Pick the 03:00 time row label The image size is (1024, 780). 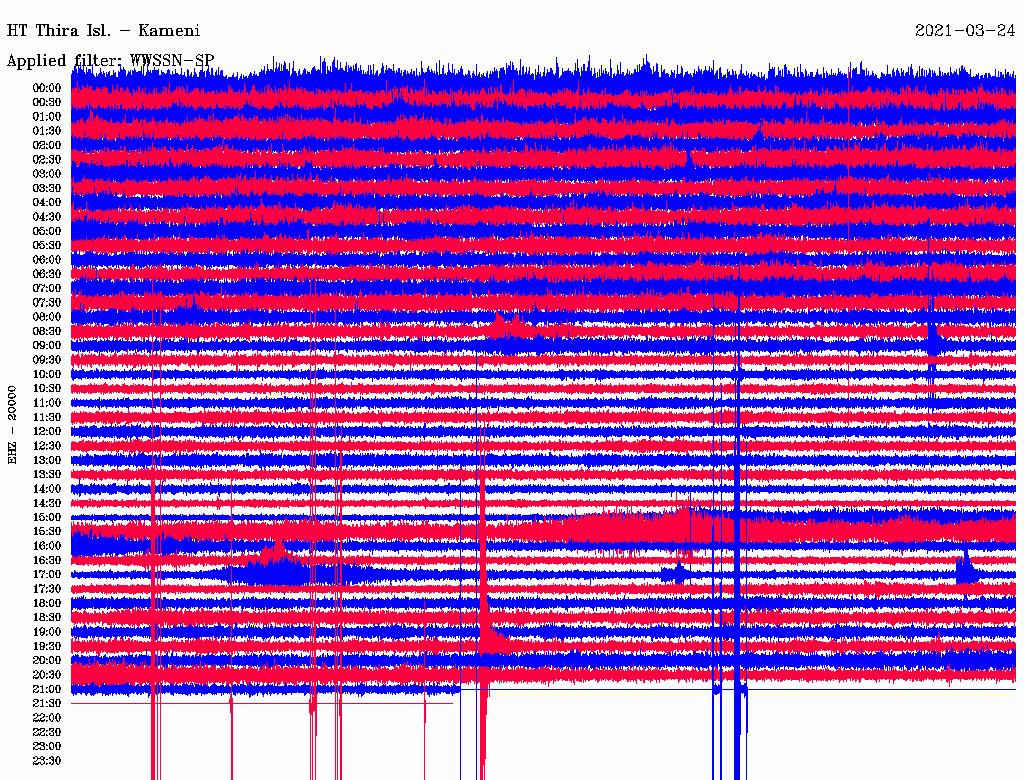(x=47, y=174)
